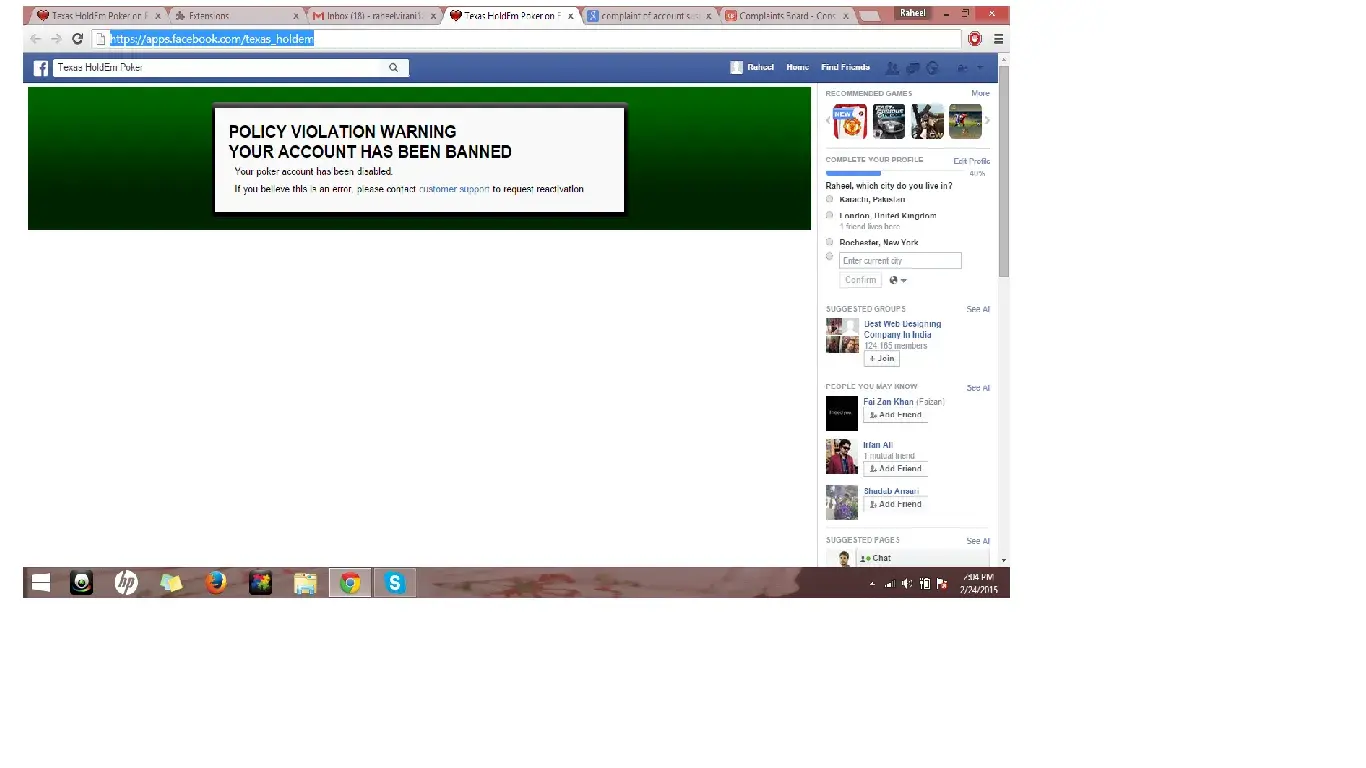Click the Enter current city field
1366x768 pixels.
click(900, 261)
